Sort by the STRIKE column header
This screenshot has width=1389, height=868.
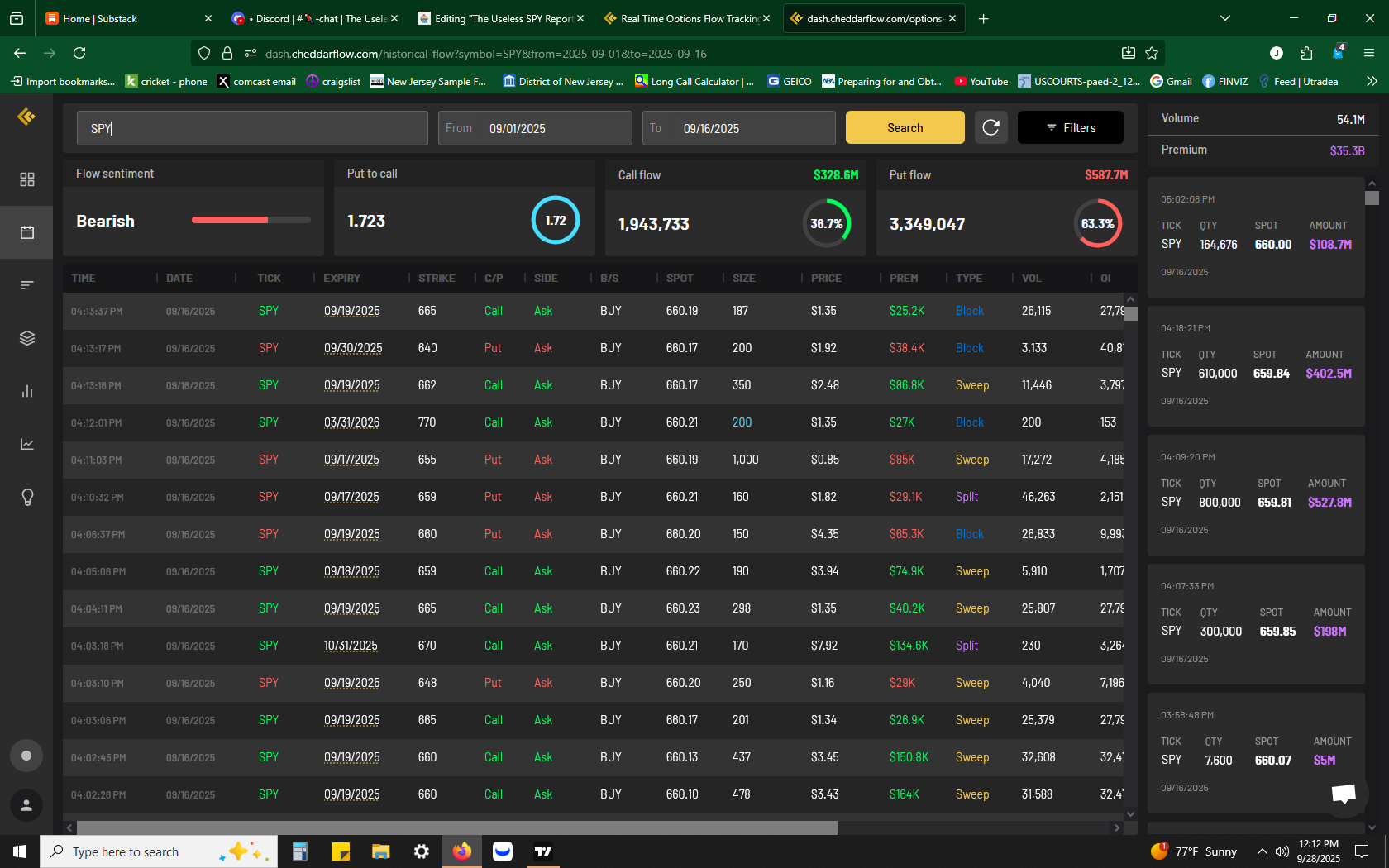point(437,278)
